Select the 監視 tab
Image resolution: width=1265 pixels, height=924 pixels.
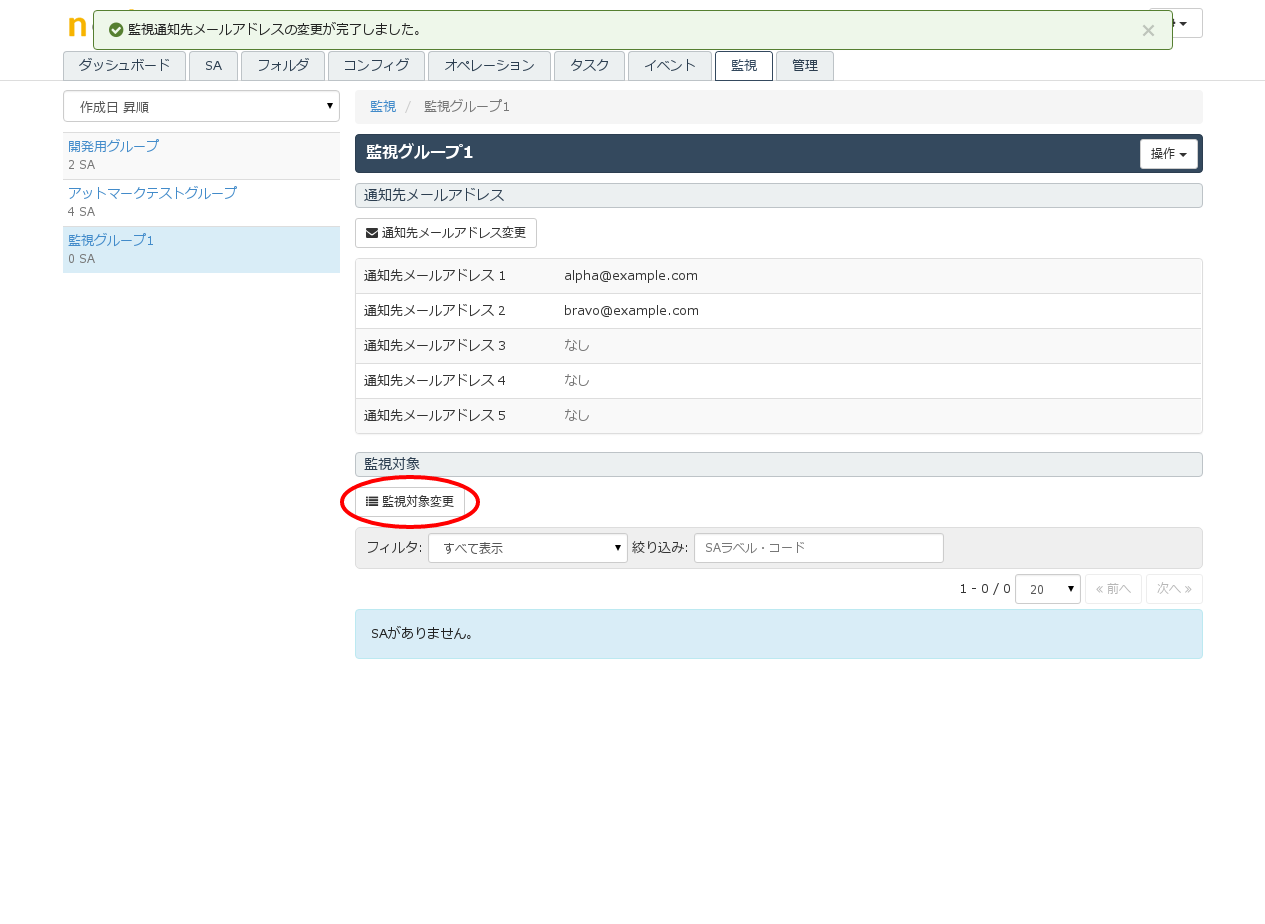click(x=744, y=66)
